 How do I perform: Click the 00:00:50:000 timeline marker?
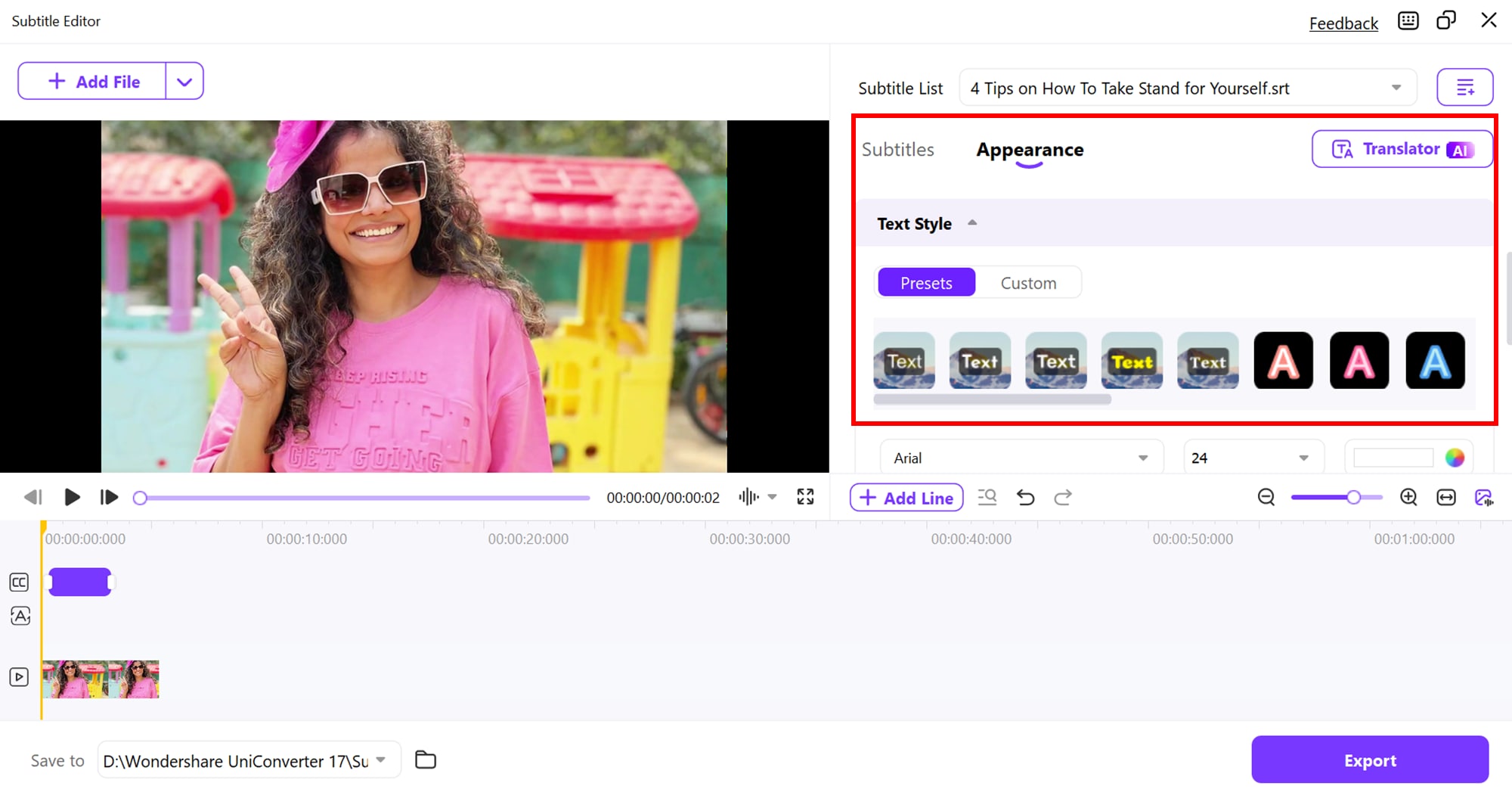coord(1192,539)
